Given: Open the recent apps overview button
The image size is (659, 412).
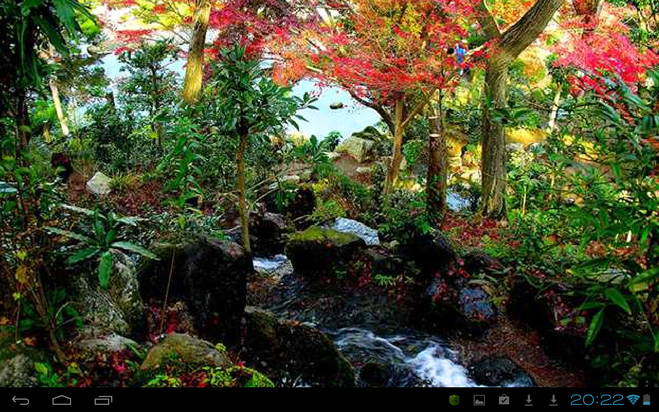Looking at the screenshot, I should (103, 400).
